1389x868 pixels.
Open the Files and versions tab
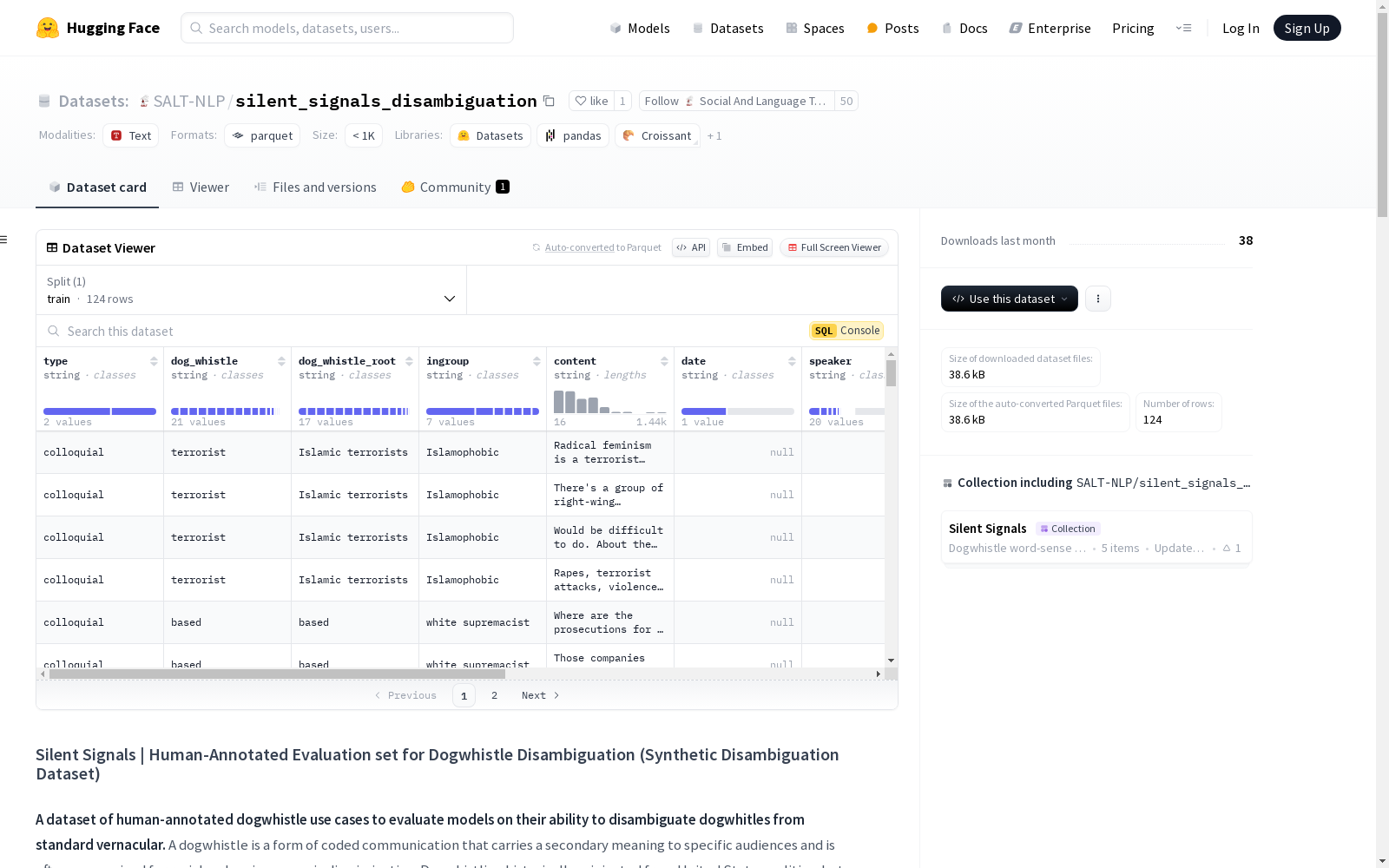tap(315, 187)
